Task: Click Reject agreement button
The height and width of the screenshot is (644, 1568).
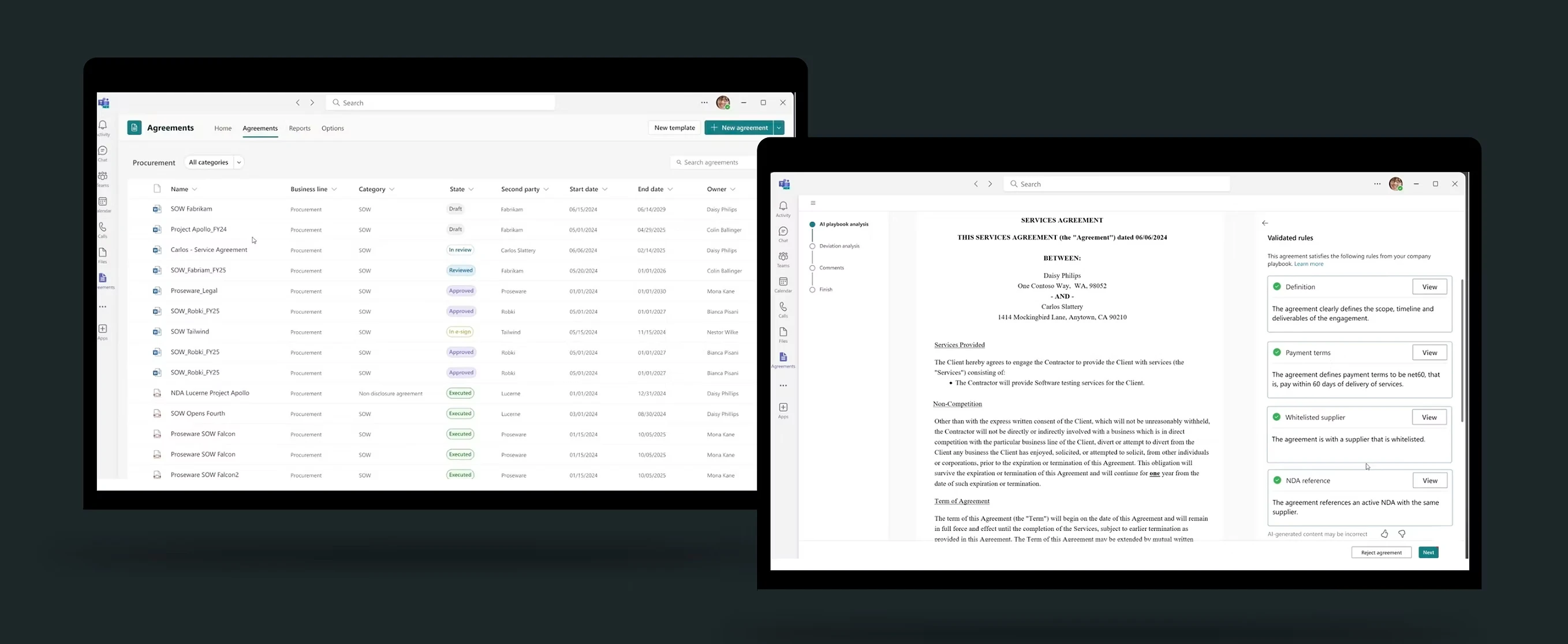Action: click(x=1381, y=553)
